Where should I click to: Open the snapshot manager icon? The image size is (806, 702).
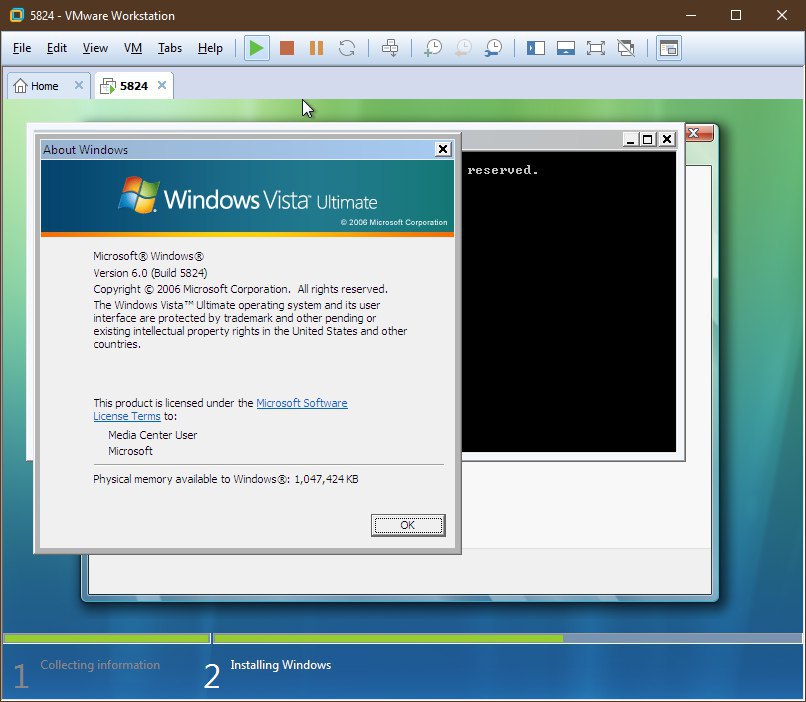[493, 48]
